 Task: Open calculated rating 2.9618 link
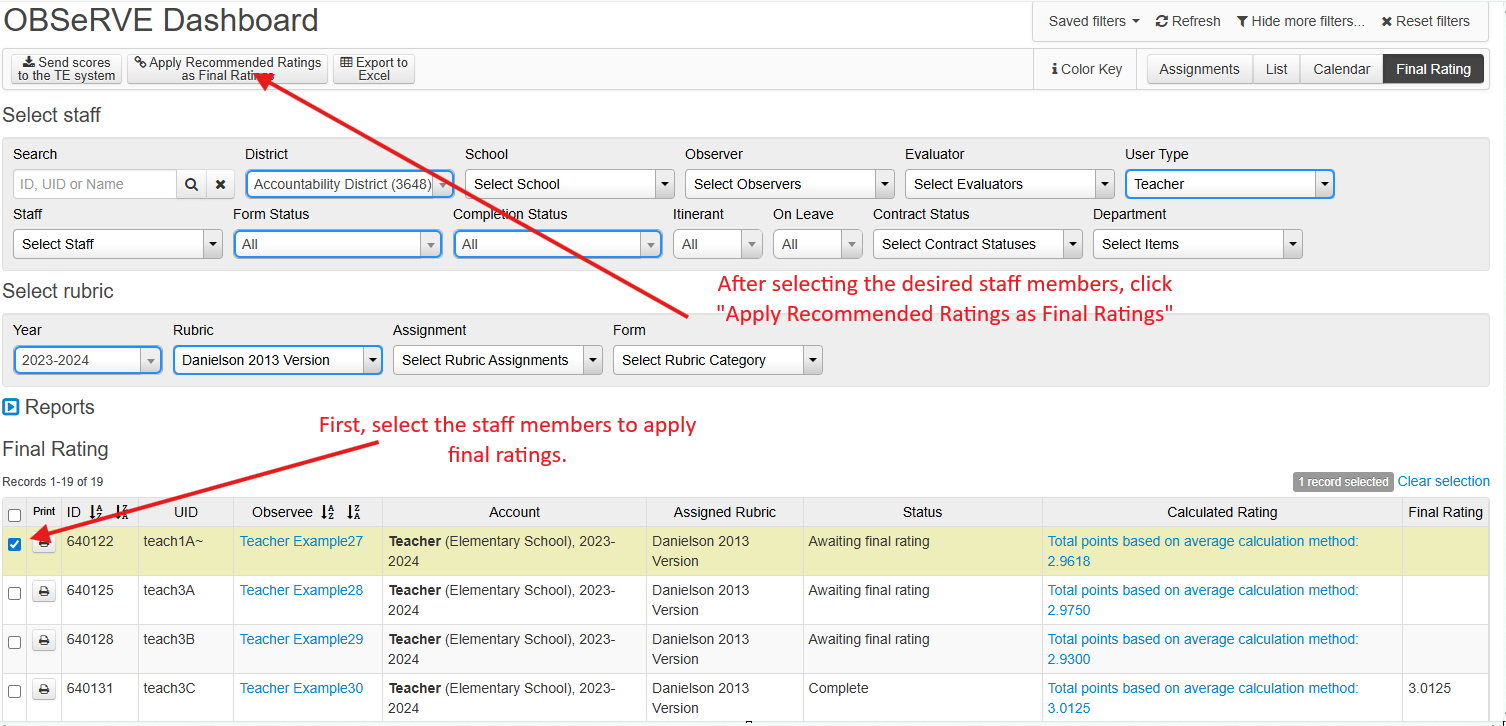click(1203, 551)
